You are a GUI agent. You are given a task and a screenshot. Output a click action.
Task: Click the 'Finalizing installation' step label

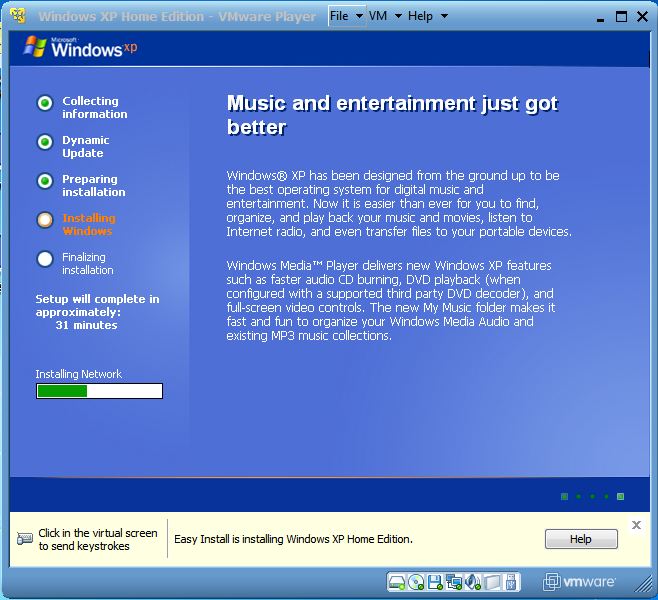[88, 263]
